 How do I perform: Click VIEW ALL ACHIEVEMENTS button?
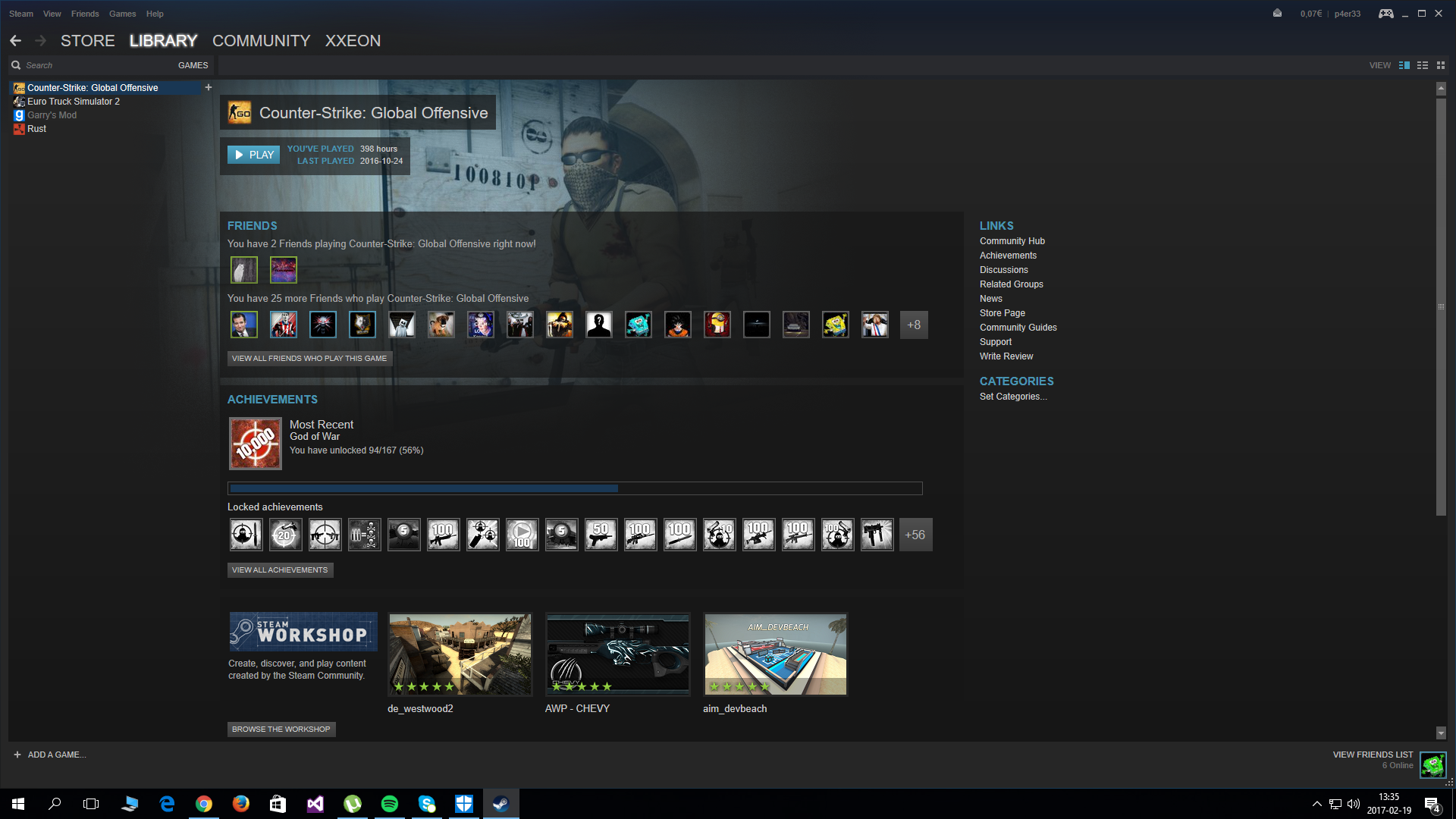(280, 570)
